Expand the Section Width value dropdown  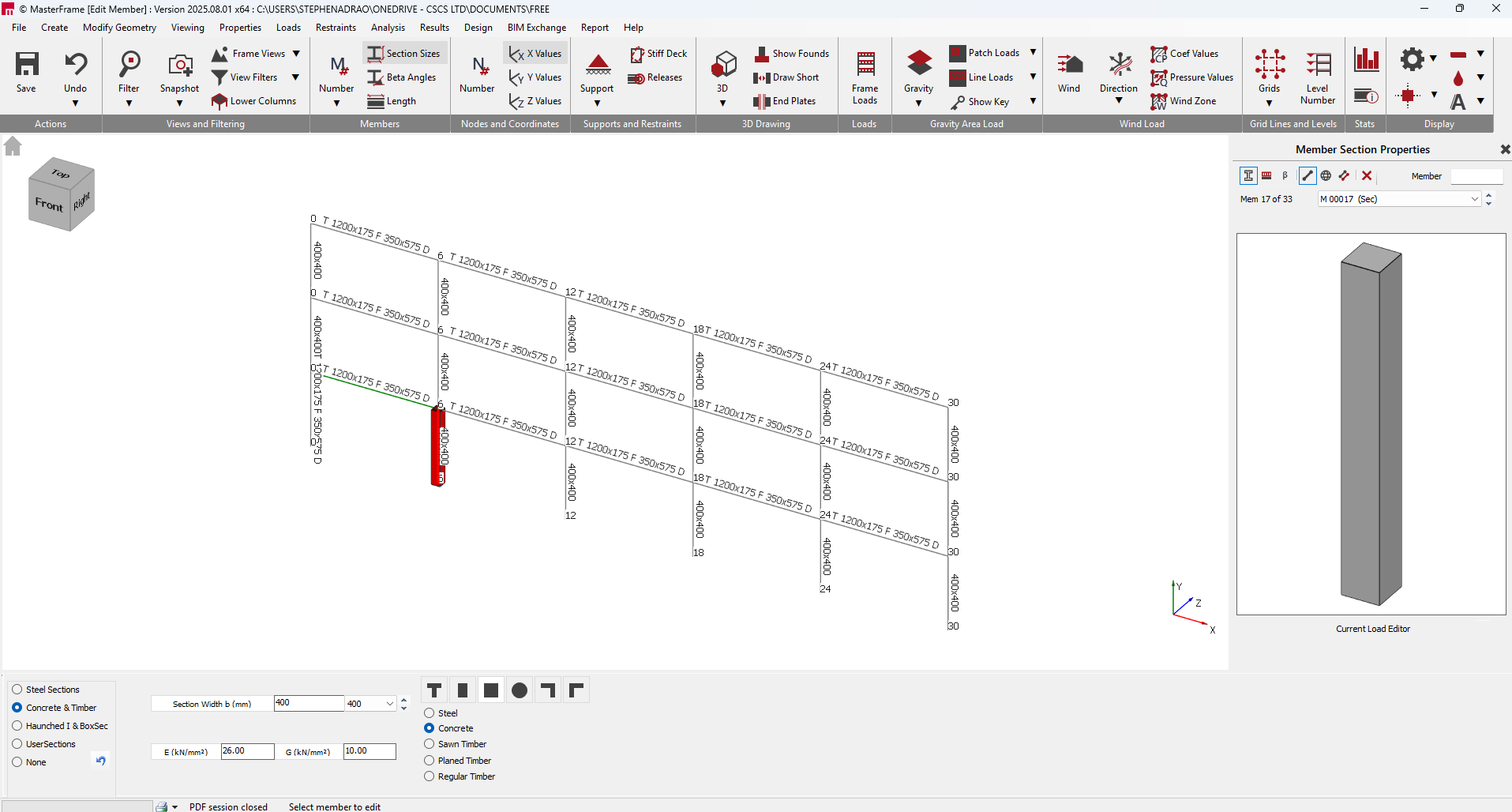389,704
